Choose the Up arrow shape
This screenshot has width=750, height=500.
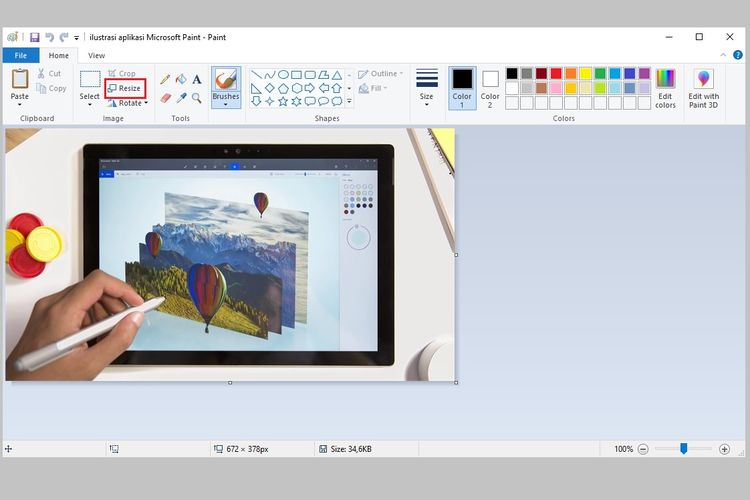337,88
